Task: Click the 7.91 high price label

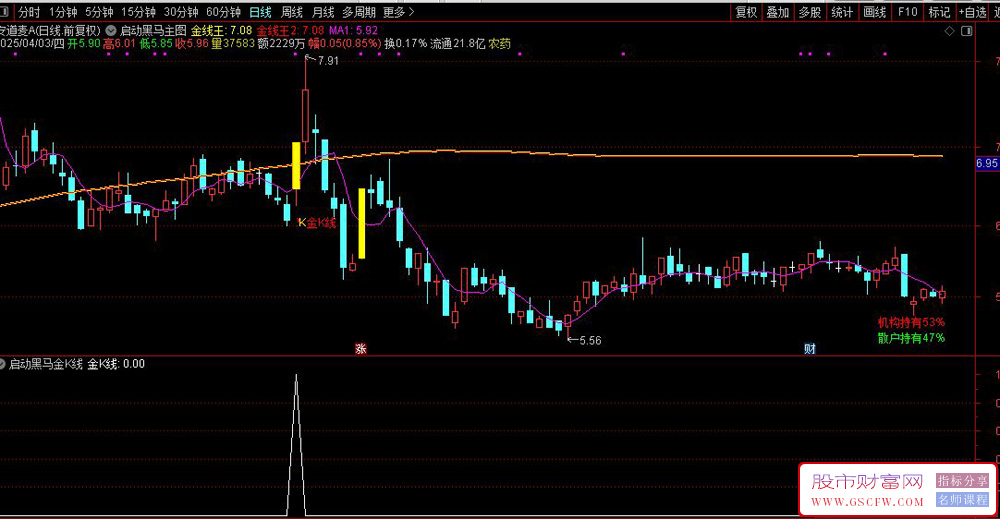Action: 328,61
